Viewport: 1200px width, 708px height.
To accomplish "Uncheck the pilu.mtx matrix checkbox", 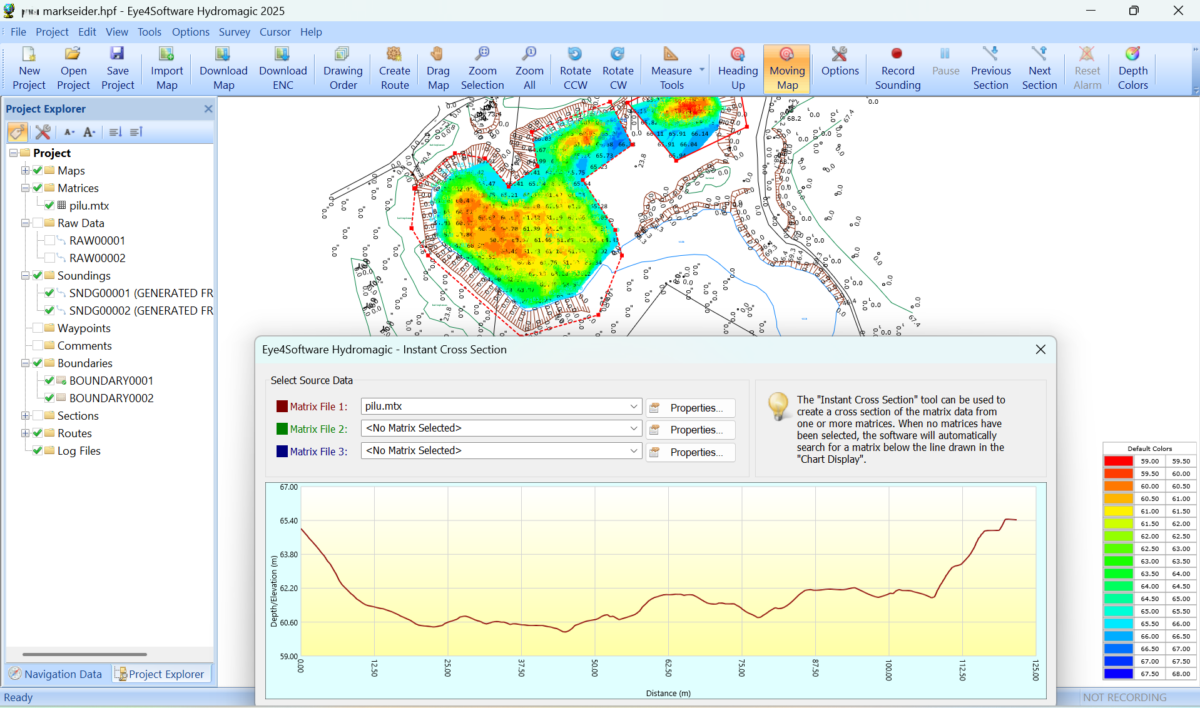I will click(x=49, y=206).
